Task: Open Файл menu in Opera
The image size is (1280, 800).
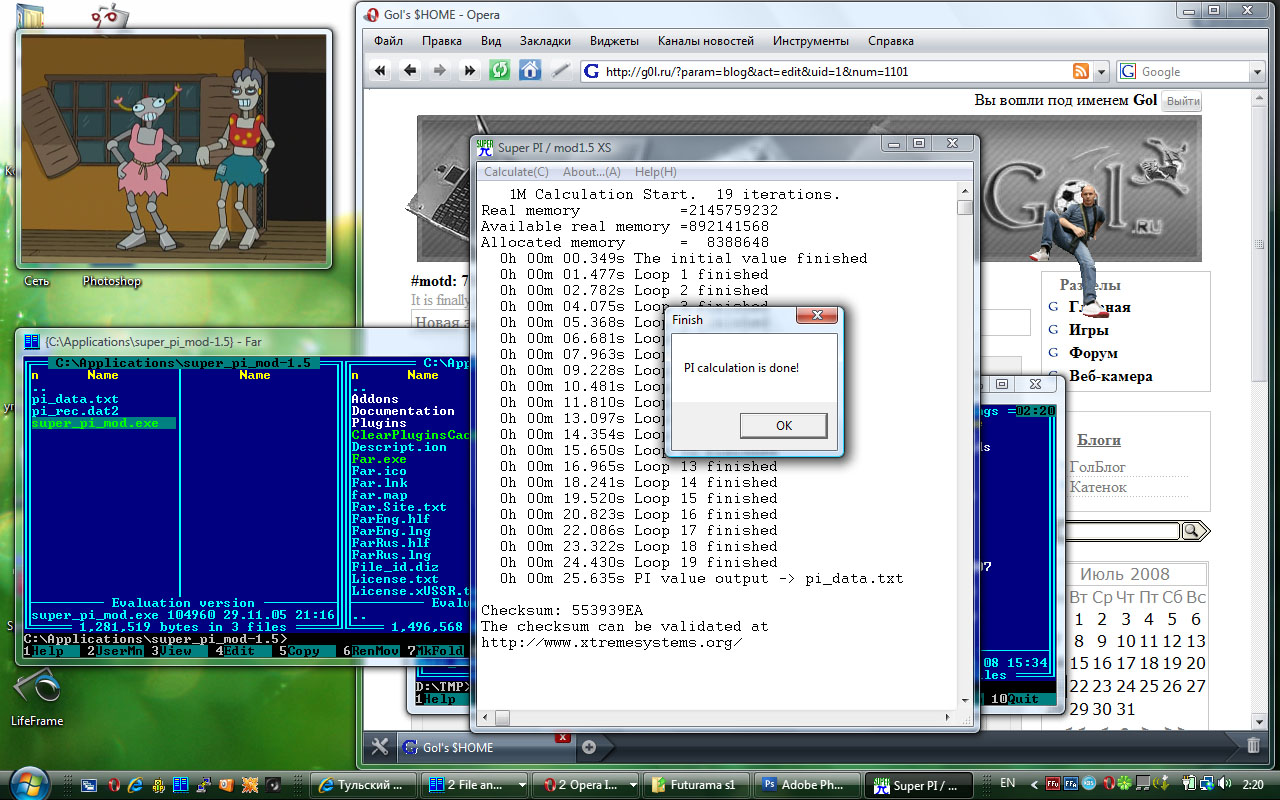Action: 389,41
